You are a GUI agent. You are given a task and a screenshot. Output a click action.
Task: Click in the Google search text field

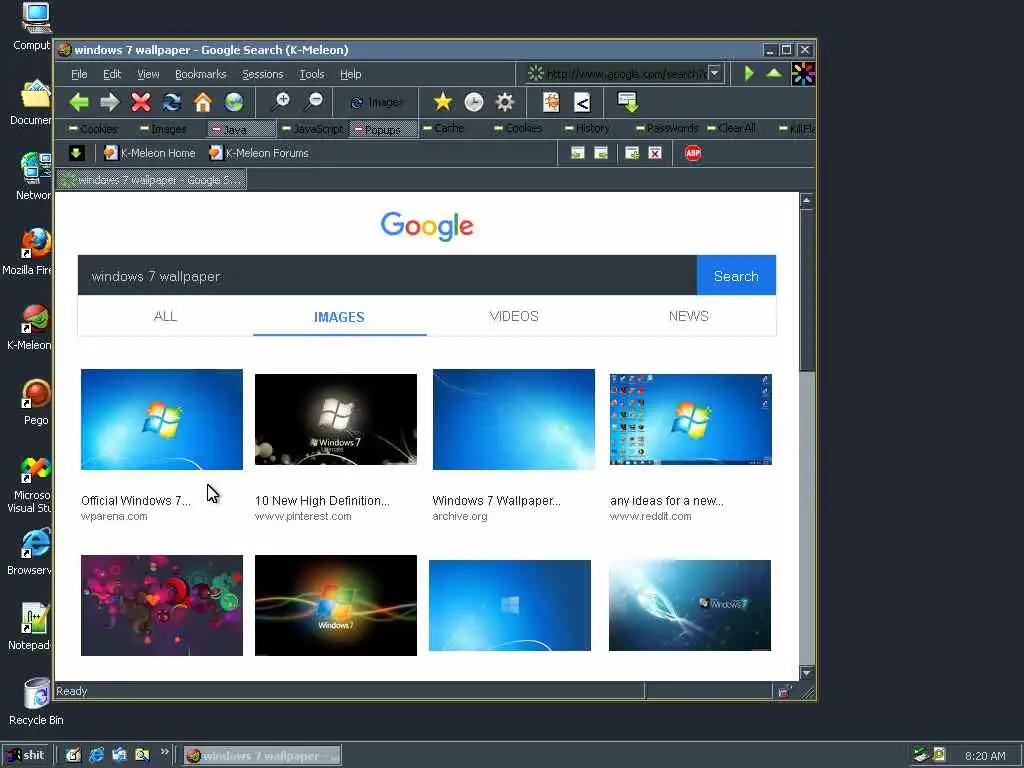click(387, 276)
